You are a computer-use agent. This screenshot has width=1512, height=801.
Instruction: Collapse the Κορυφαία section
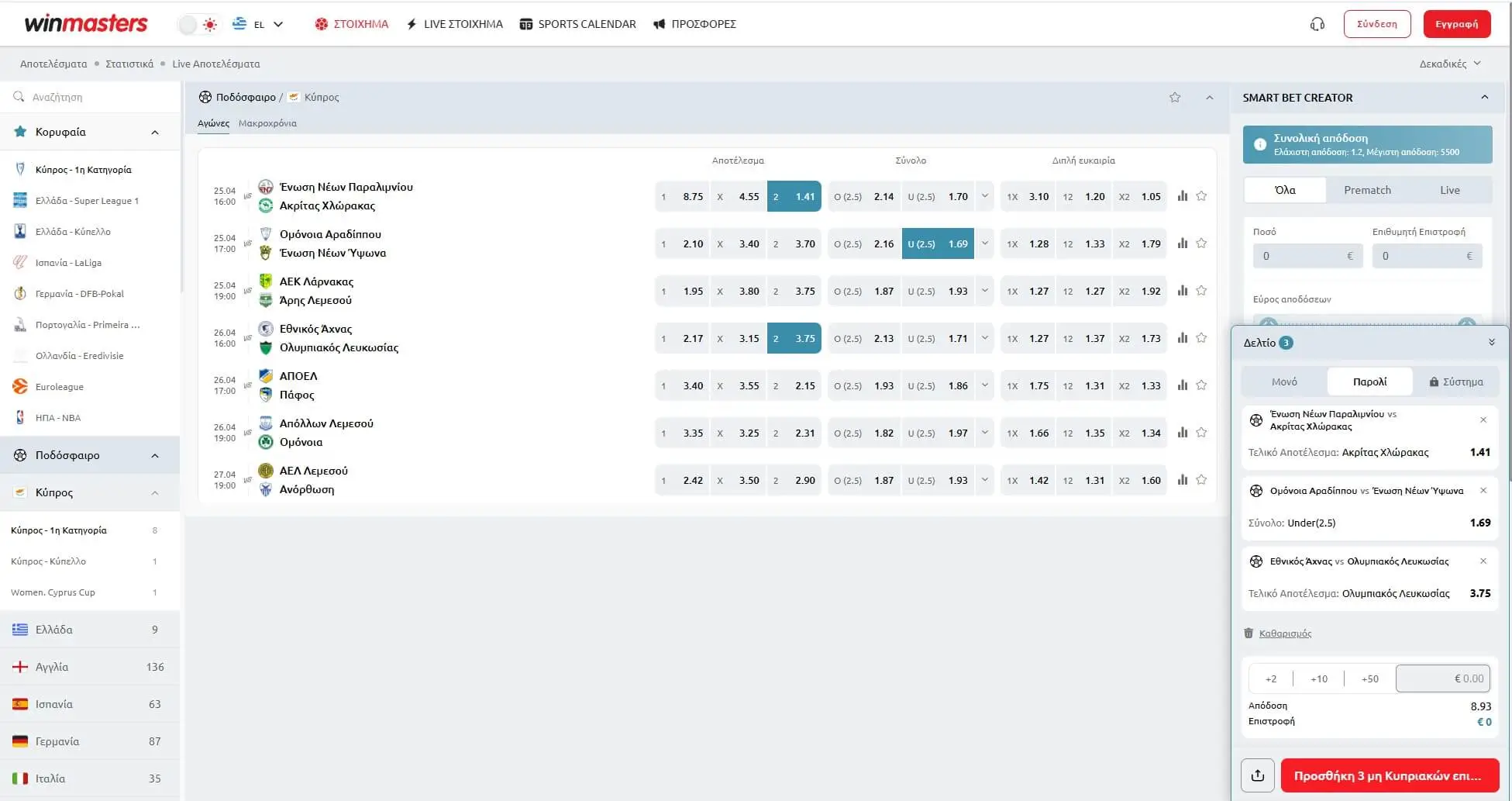155,133
